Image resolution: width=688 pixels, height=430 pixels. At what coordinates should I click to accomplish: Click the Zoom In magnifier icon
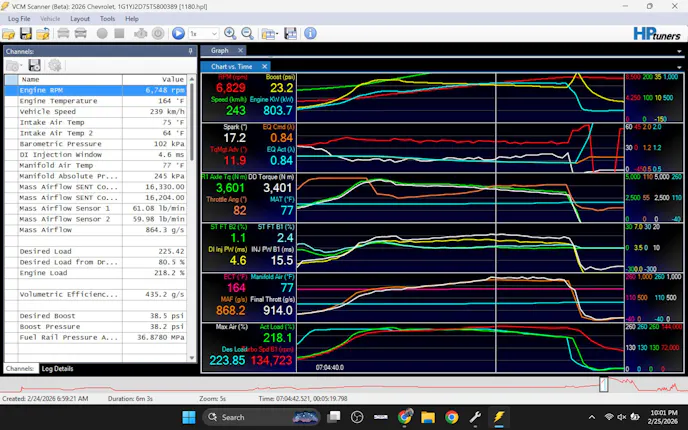pyautogui.click(x=231, y=33)
